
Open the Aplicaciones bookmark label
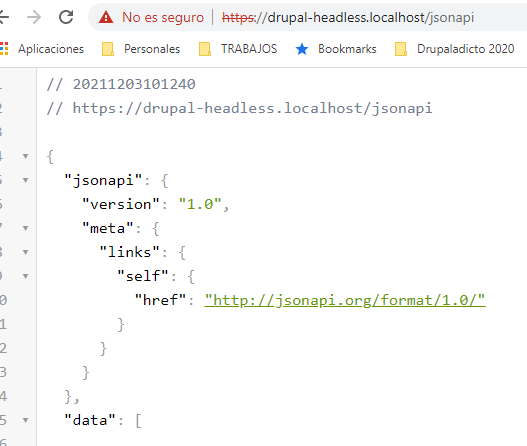point(51,49)
